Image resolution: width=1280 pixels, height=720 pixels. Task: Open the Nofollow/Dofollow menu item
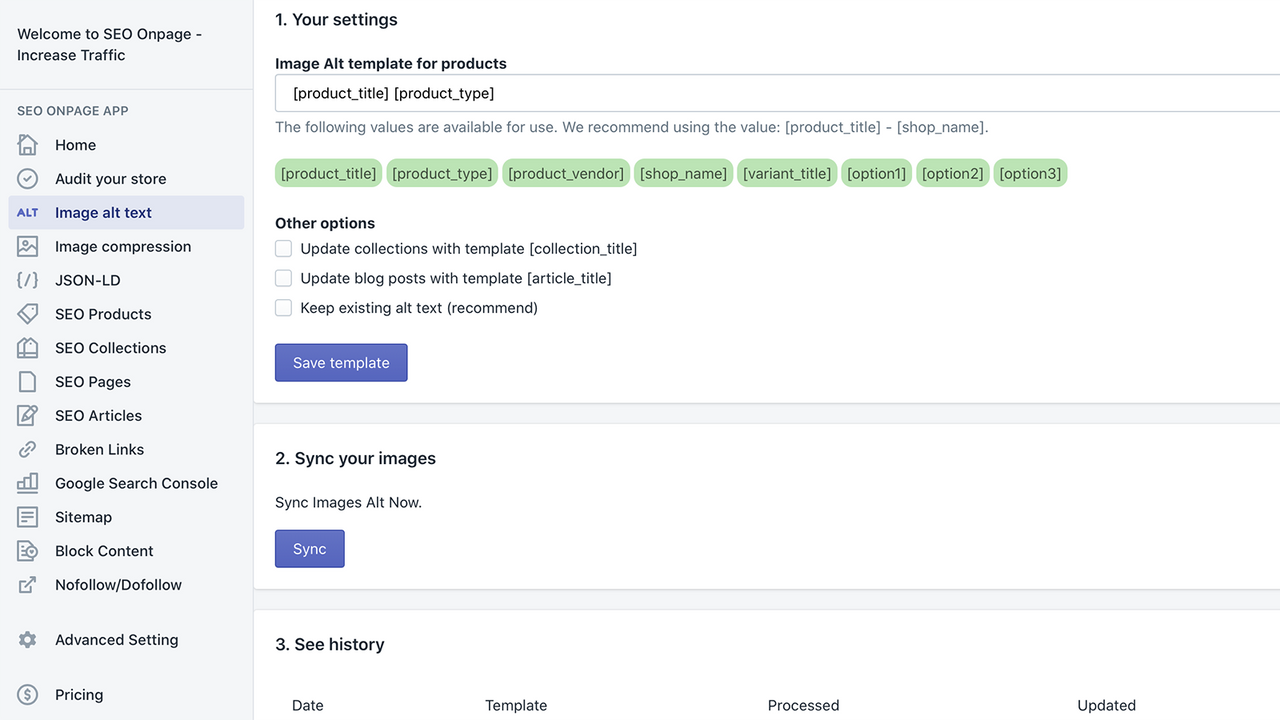[x=118, y=585]
